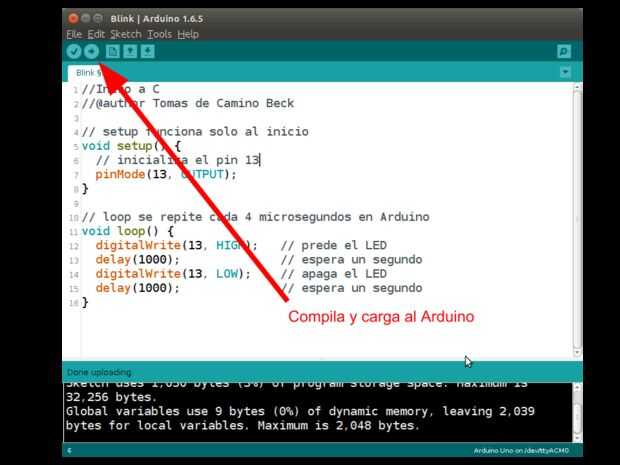Open the Tools menu
This screenshot has width=620, height=465.
[x=159, y=34]
